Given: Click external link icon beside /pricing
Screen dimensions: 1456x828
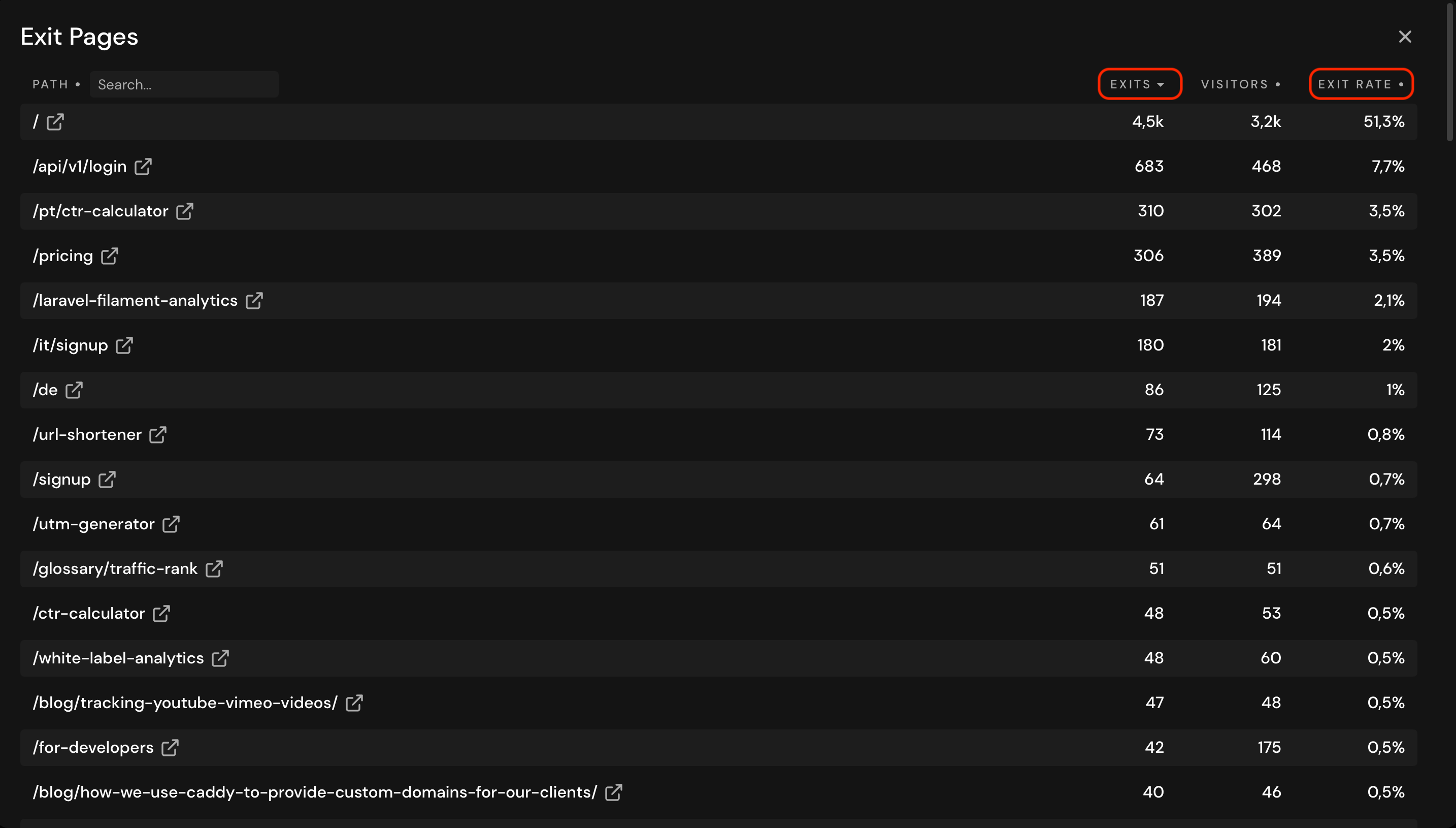Looking at the screenshot, I should (x=110, y=256).
